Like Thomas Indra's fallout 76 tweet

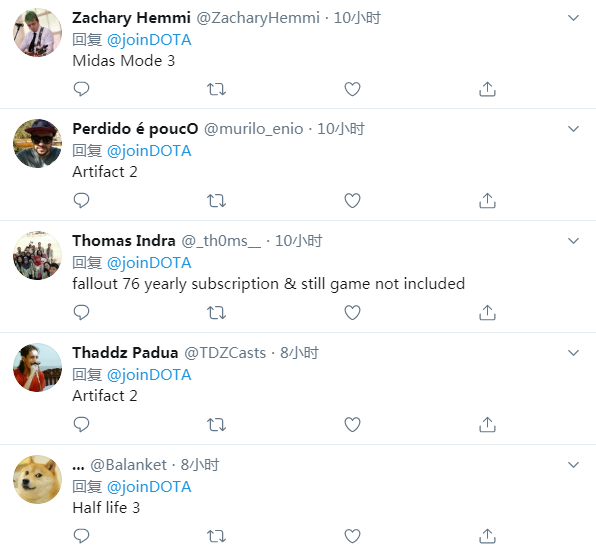coord(352,313)
